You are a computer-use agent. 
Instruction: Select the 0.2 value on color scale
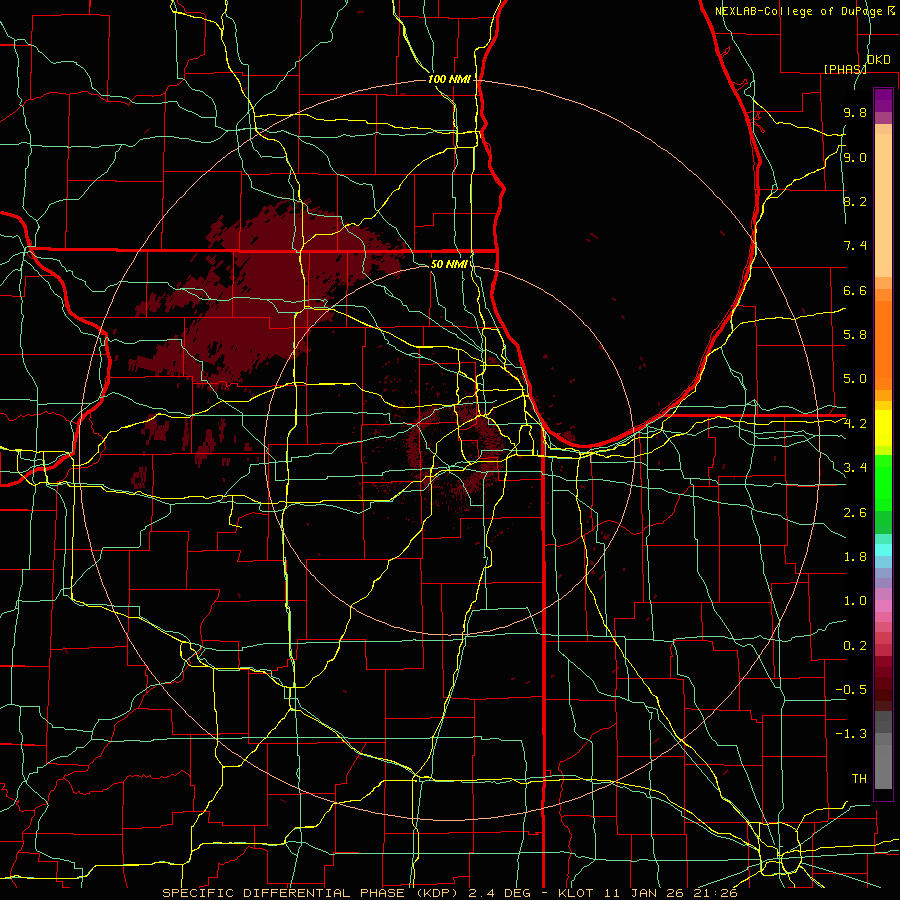[855, 645]
